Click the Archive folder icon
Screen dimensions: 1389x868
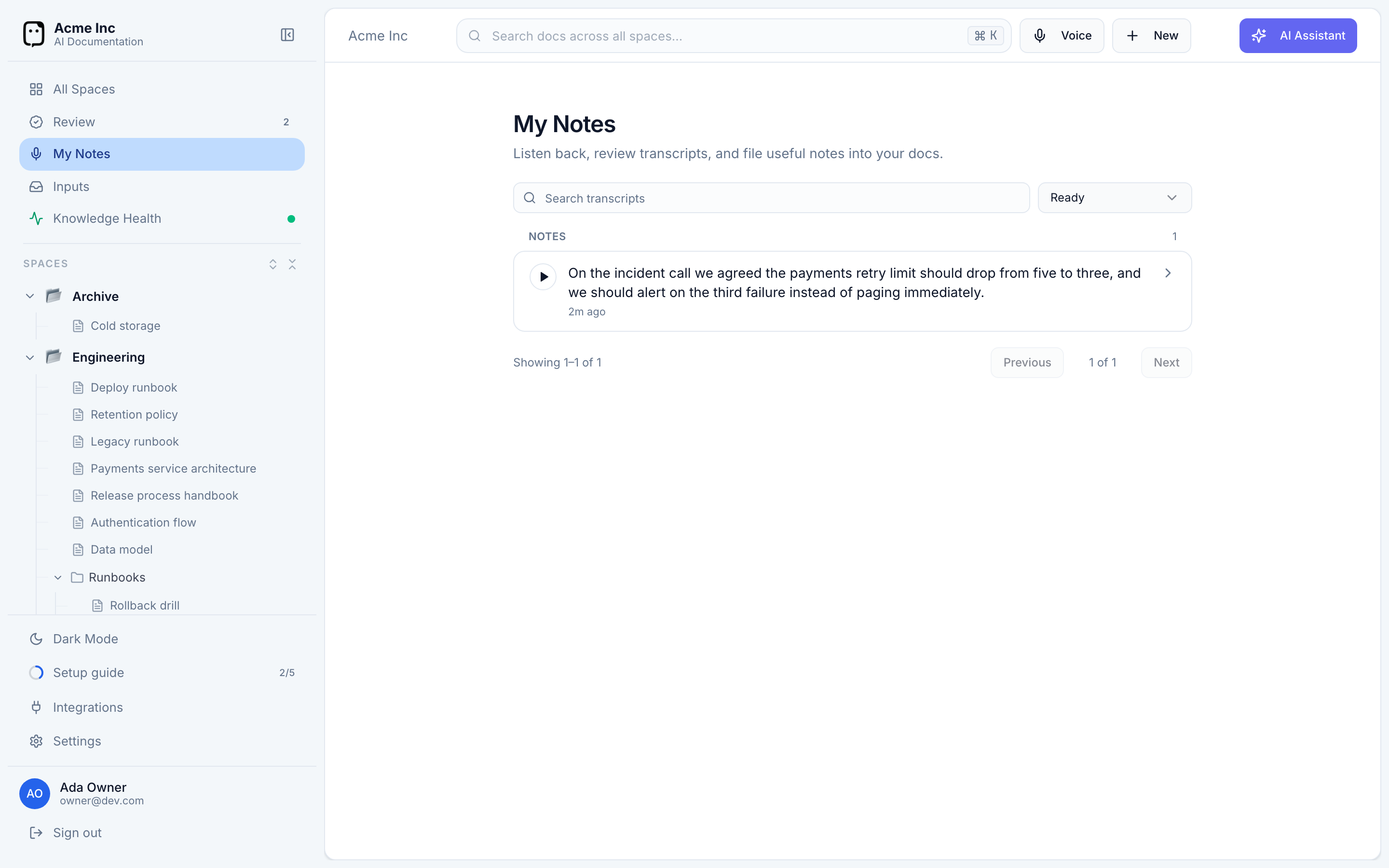coord(54,296)
